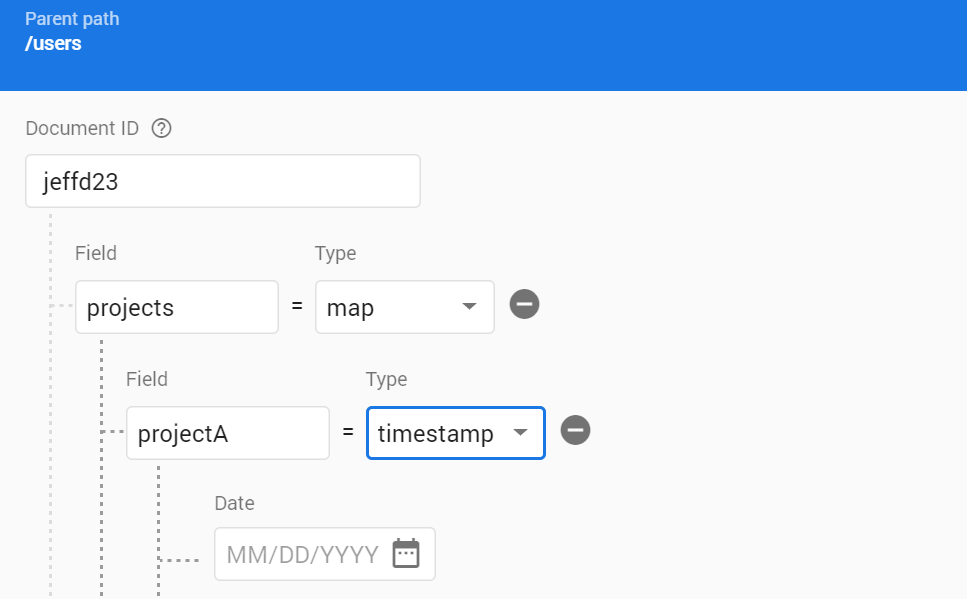
Task: Edit the projectA field name input
Action: coord(227,433)
